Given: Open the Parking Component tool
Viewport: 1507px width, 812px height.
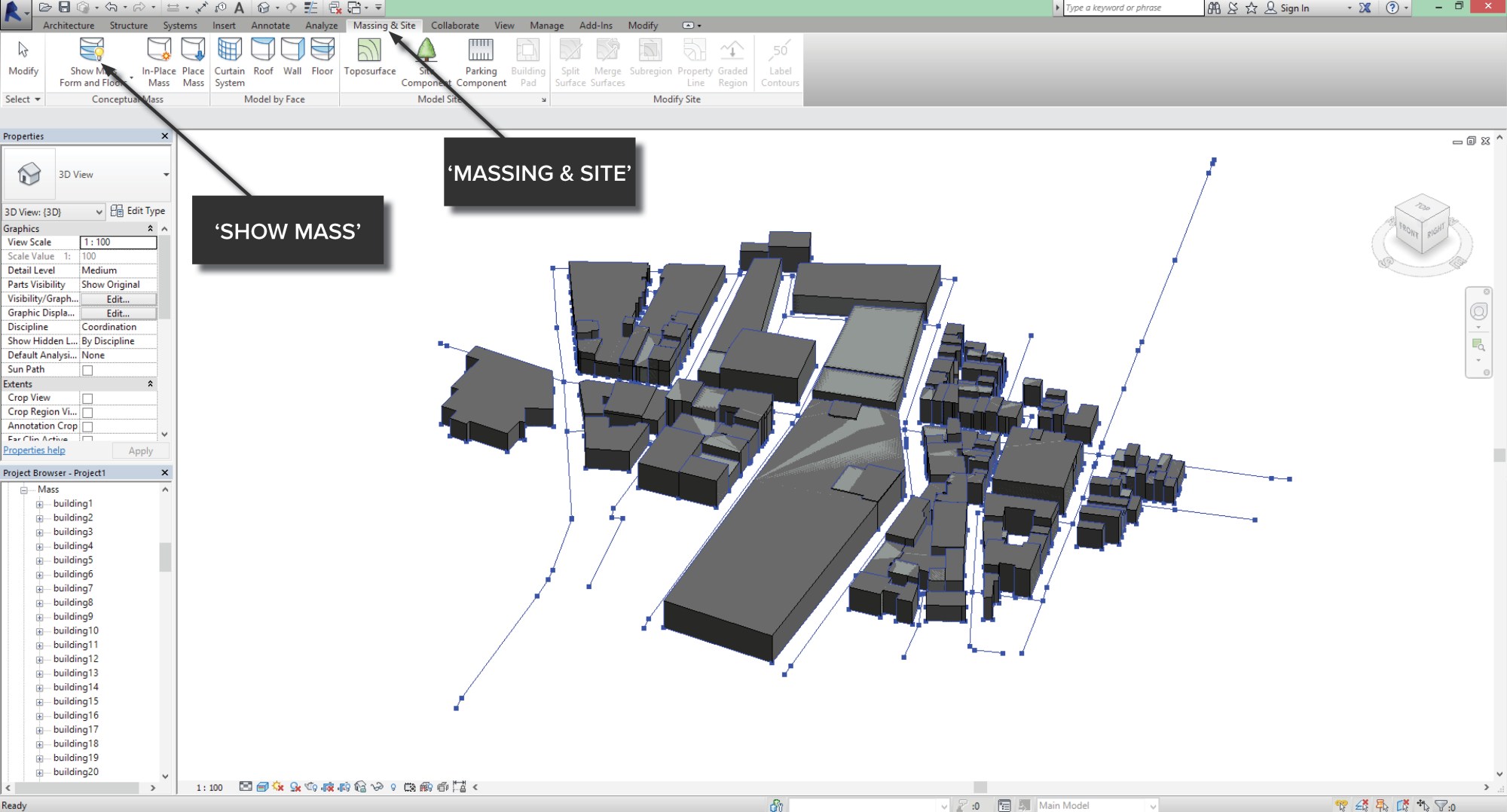Looking at the screenshot, I should (x=481, y=60).
